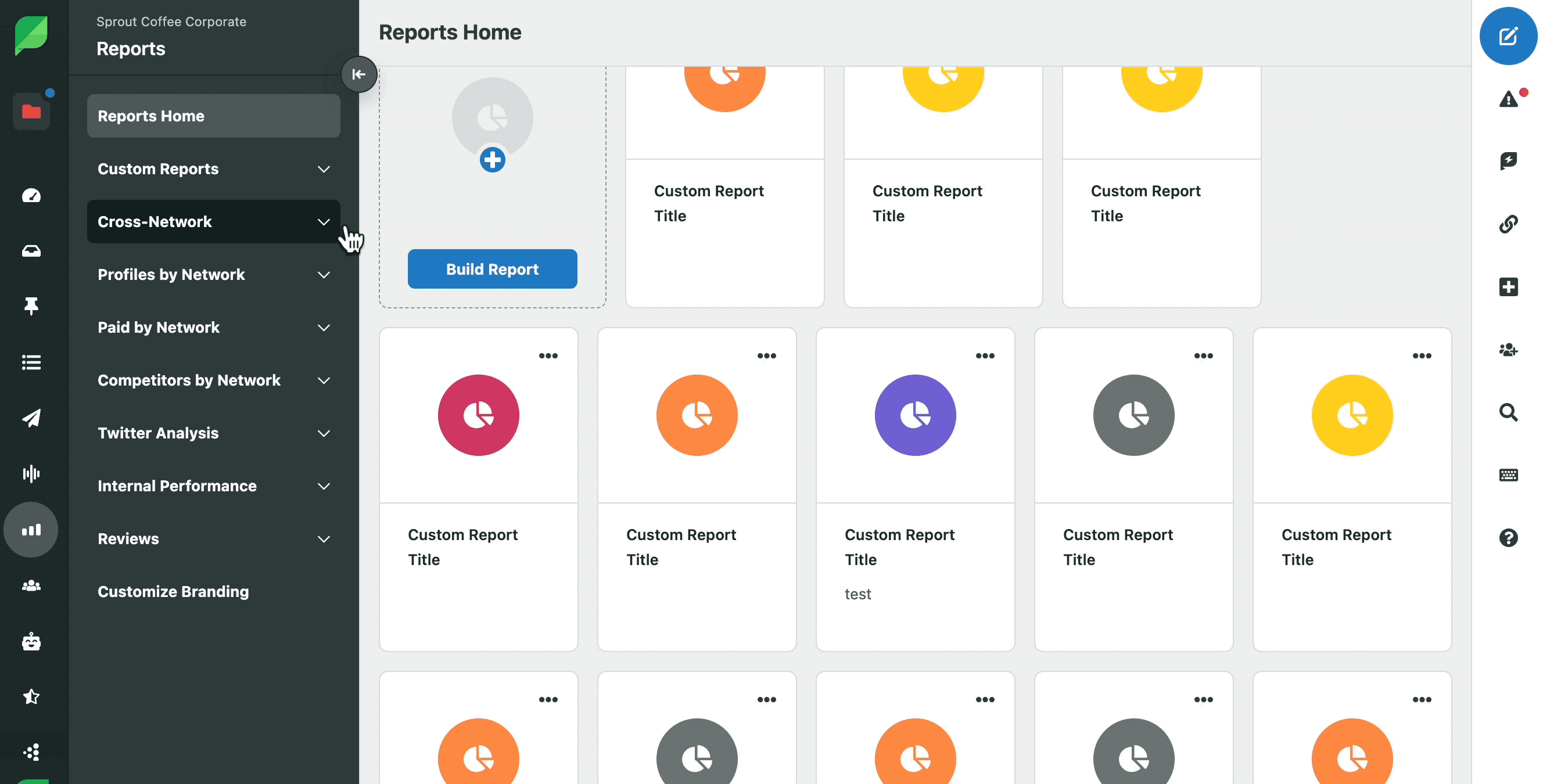
Task: Open the crimson pie chart report thumbnail
Action: [479, 415]
